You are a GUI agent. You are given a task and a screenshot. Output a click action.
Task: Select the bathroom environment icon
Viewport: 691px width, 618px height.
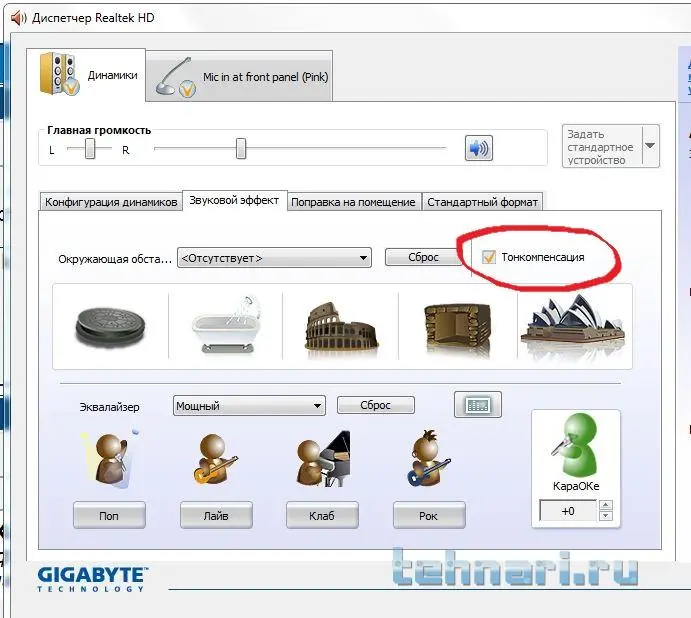[226, 325]
